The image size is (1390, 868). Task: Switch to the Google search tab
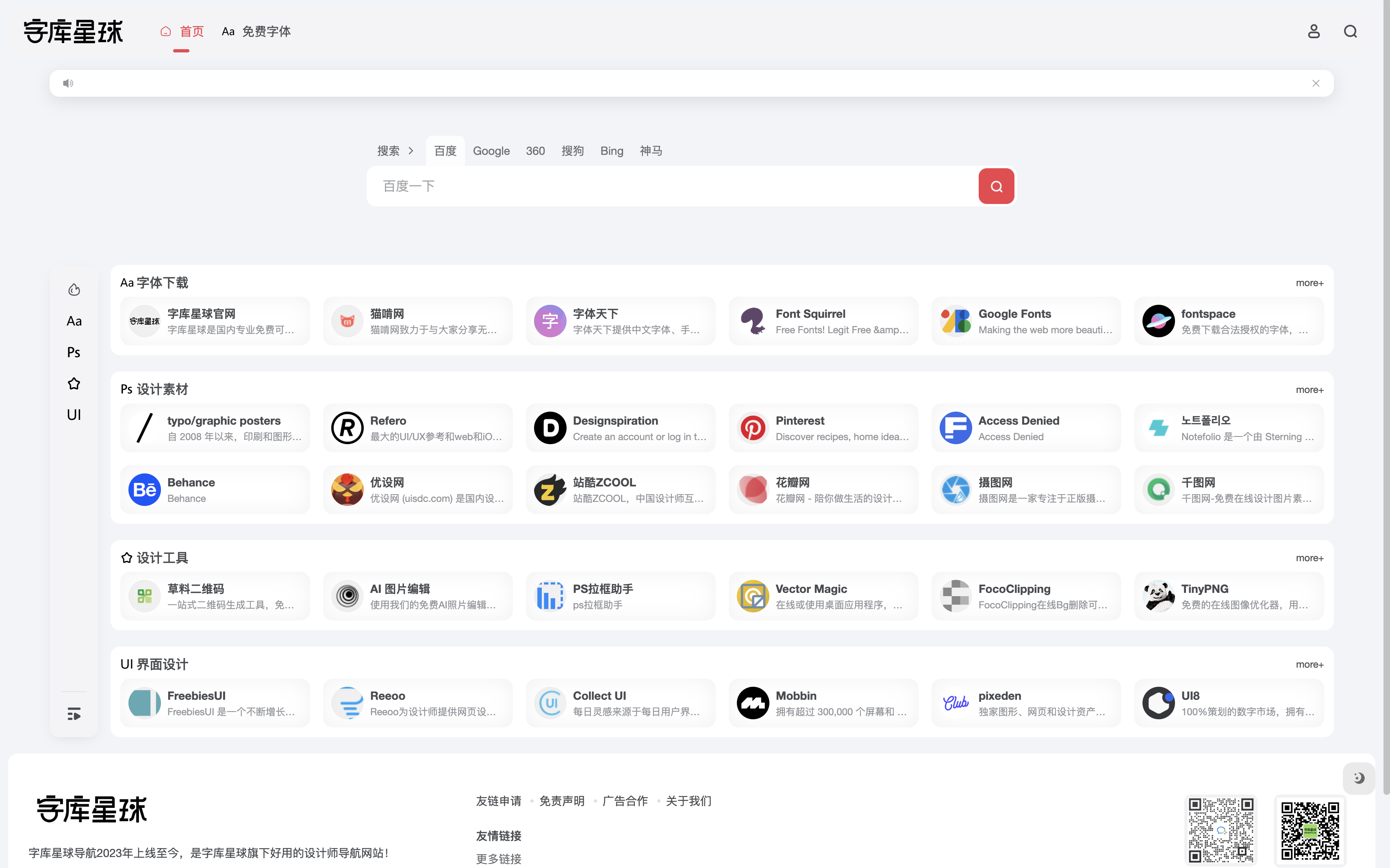(x=491, y=151)
